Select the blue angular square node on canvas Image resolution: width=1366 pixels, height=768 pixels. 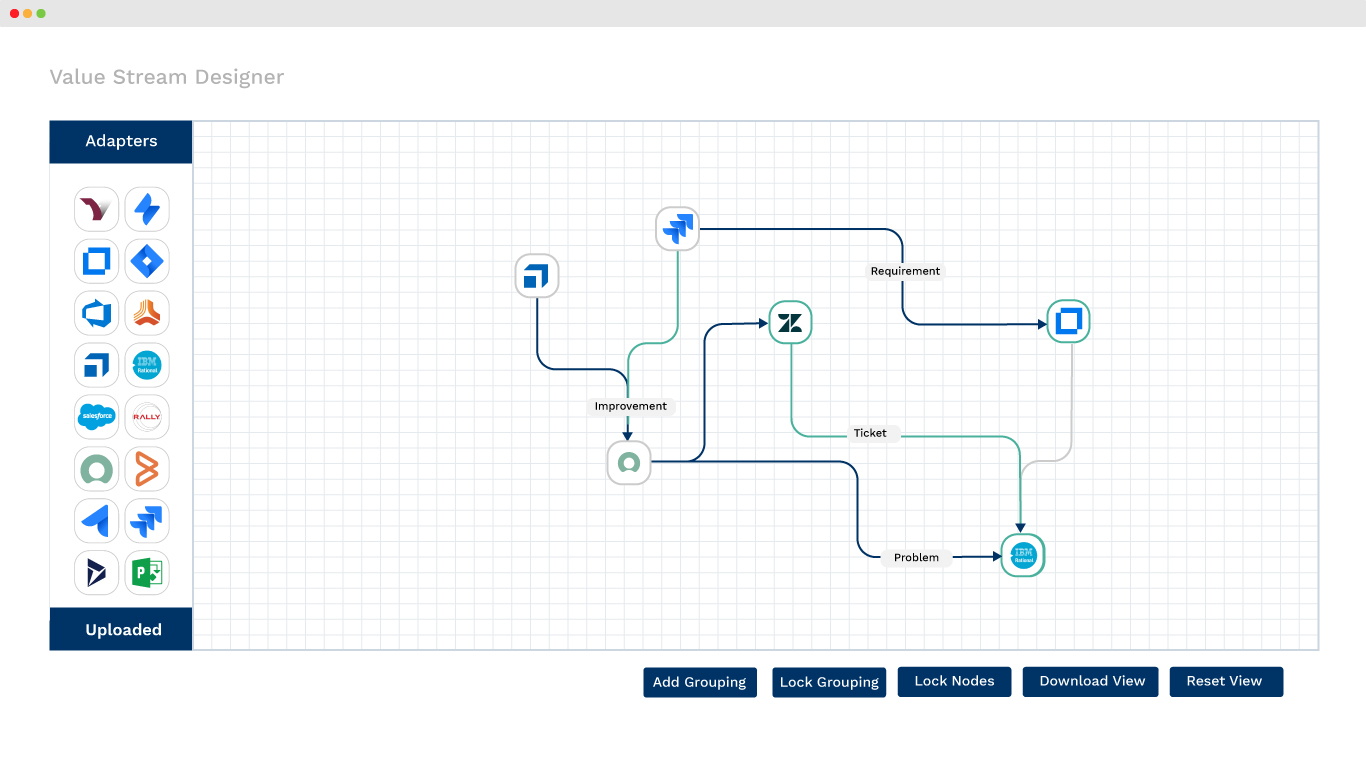point(537,276)
